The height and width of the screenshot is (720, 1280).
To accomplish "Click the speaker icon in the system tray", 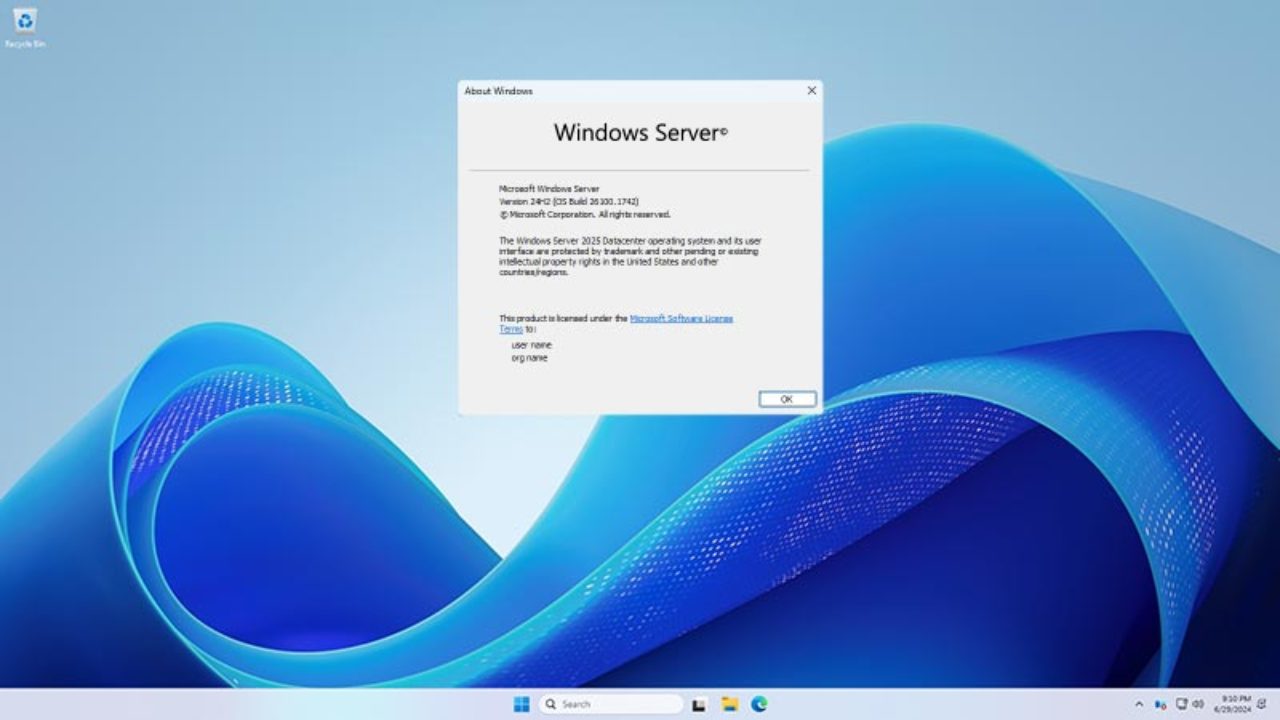I will pyautogui.click(x=1197, y=703).
